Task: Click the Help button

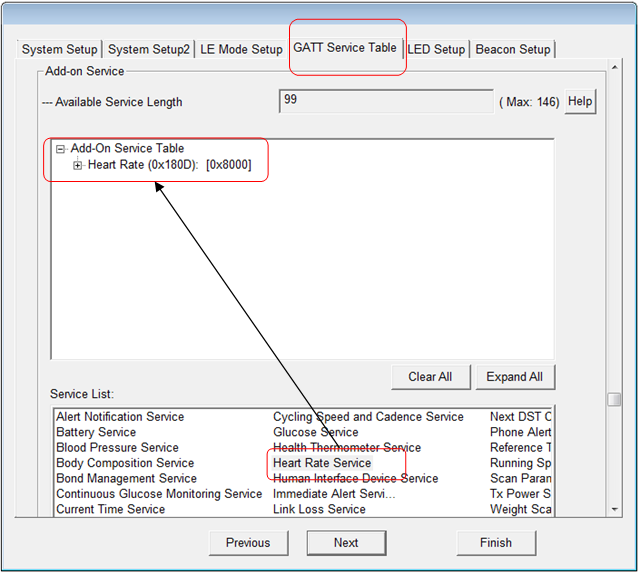Action: pyautogui.click(x=579, y=101)
